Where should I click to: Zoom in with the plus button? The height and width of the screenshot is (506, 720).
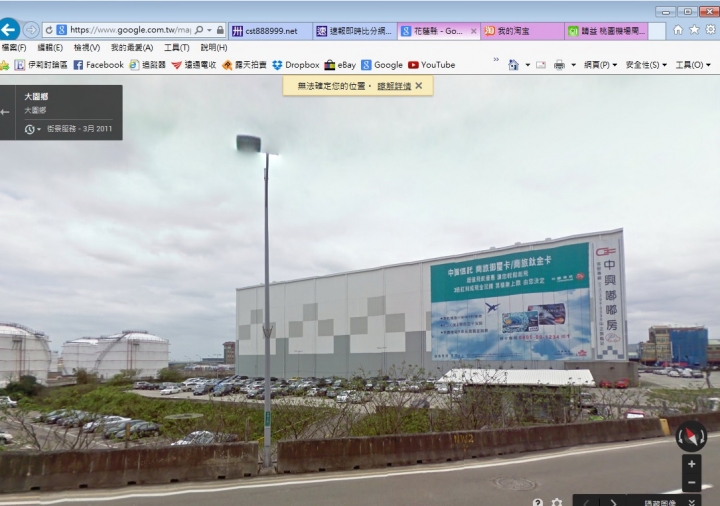692,464
